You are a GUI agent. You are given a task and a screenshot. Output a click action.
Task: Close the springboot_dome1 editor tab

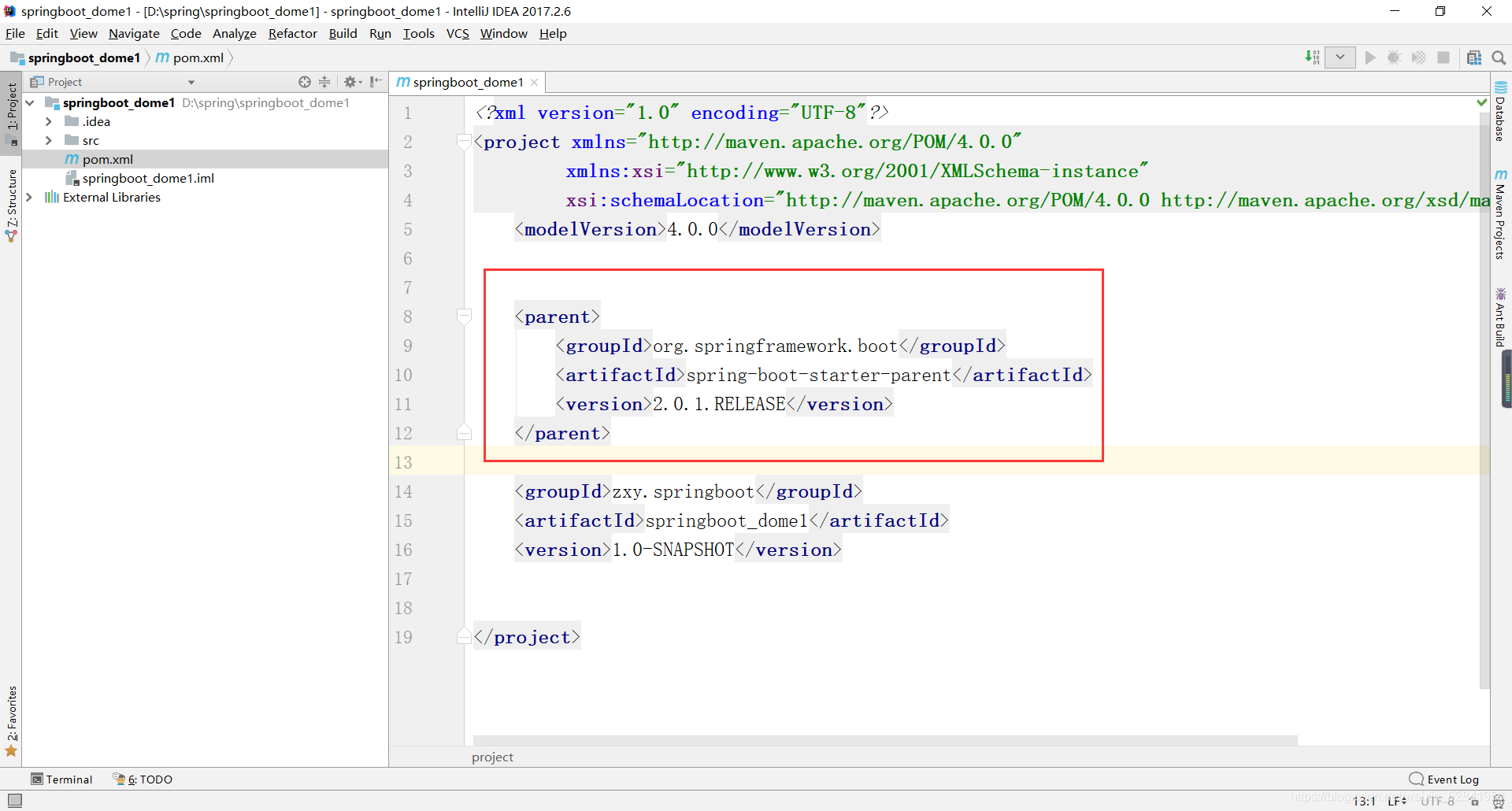[535, 82]
